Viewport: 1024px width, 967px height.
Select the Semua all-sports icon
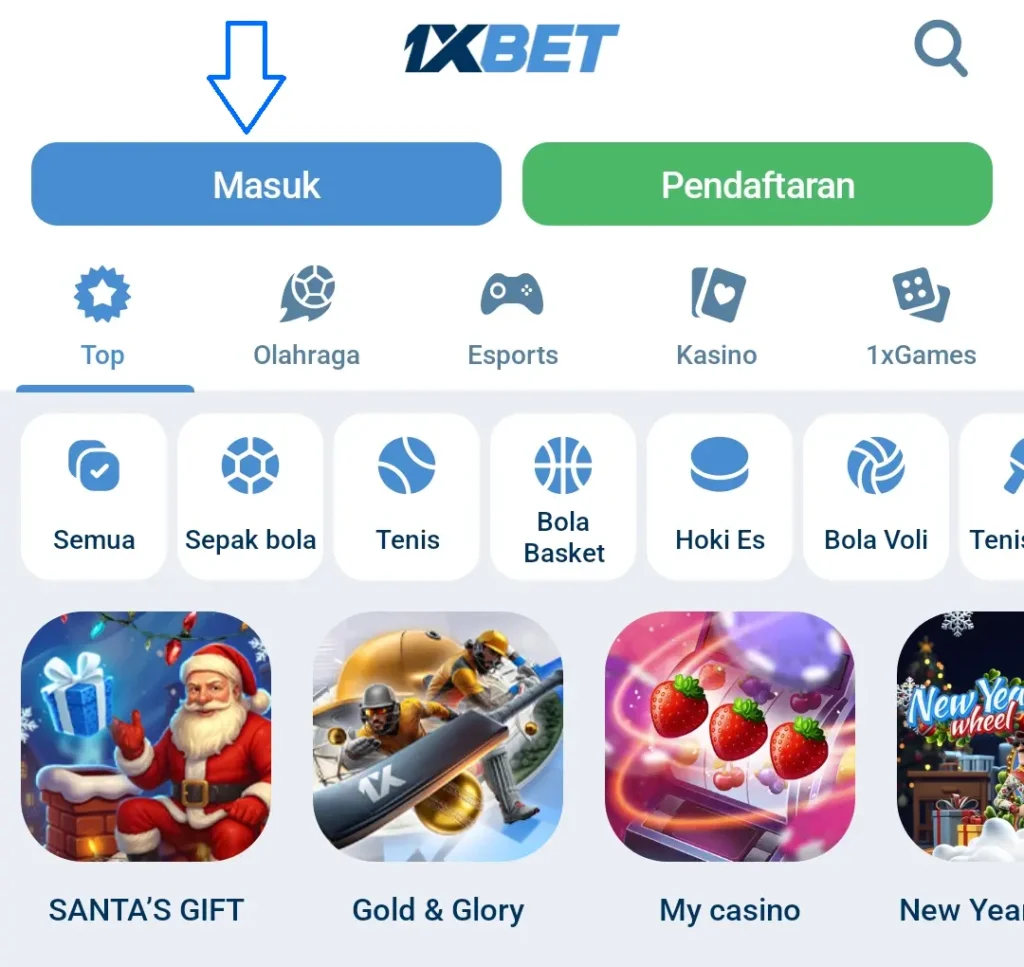click(94, 466)
